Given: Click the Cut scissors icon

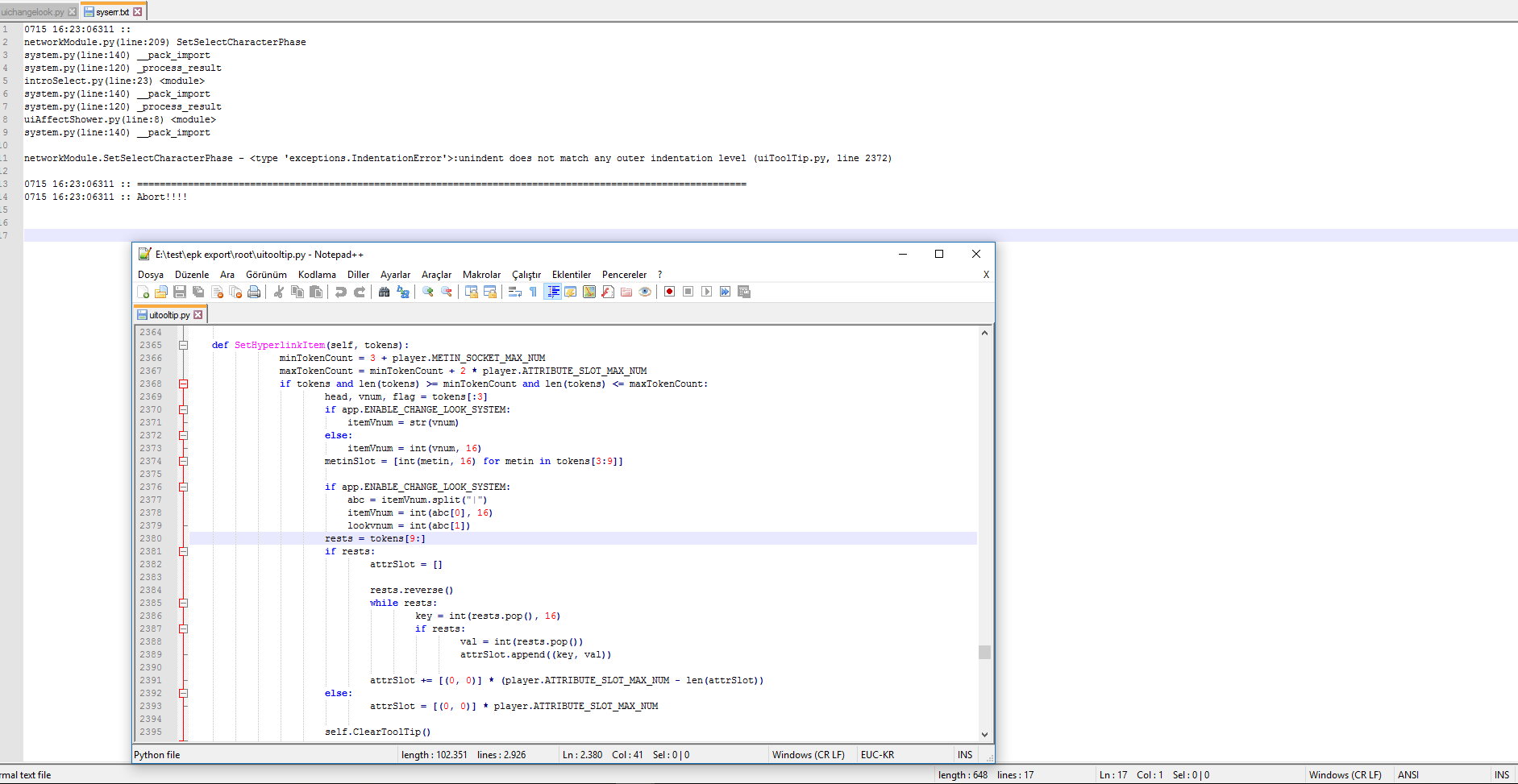Looking at the screenshot, I should 279,292.
